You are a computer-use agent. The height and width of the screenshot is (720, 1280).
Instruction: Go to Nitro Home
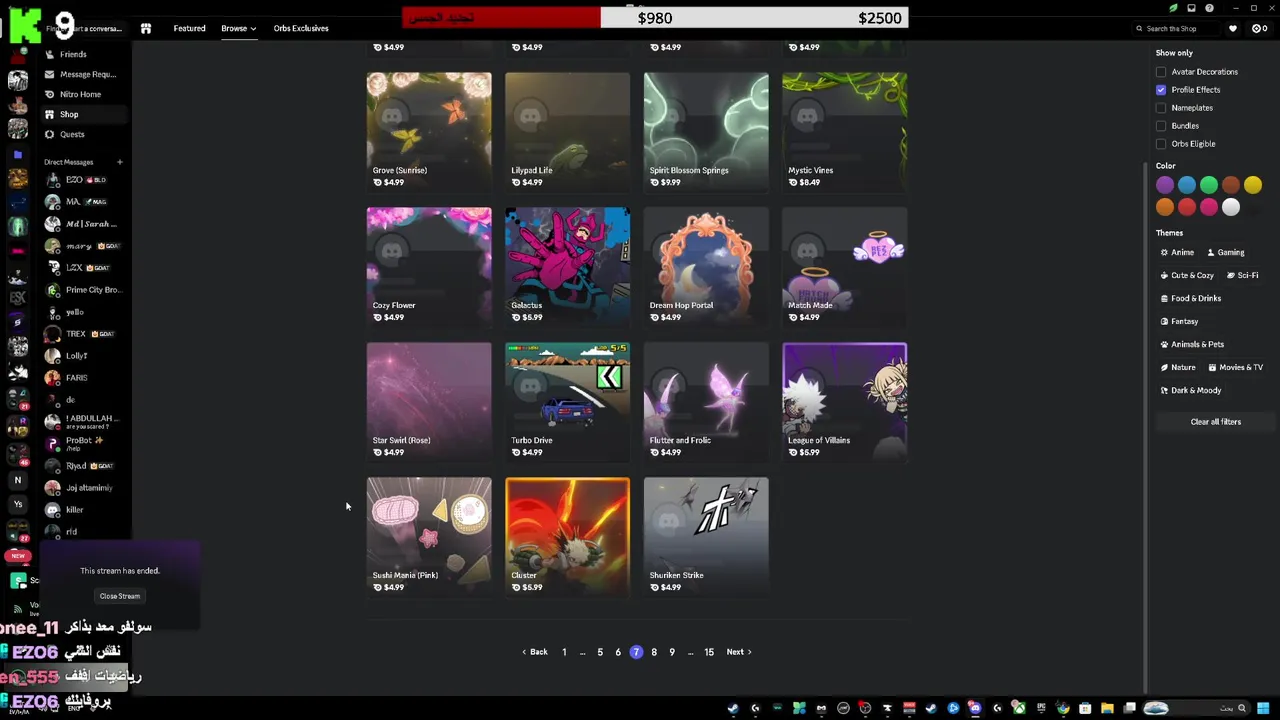point(82,94)
